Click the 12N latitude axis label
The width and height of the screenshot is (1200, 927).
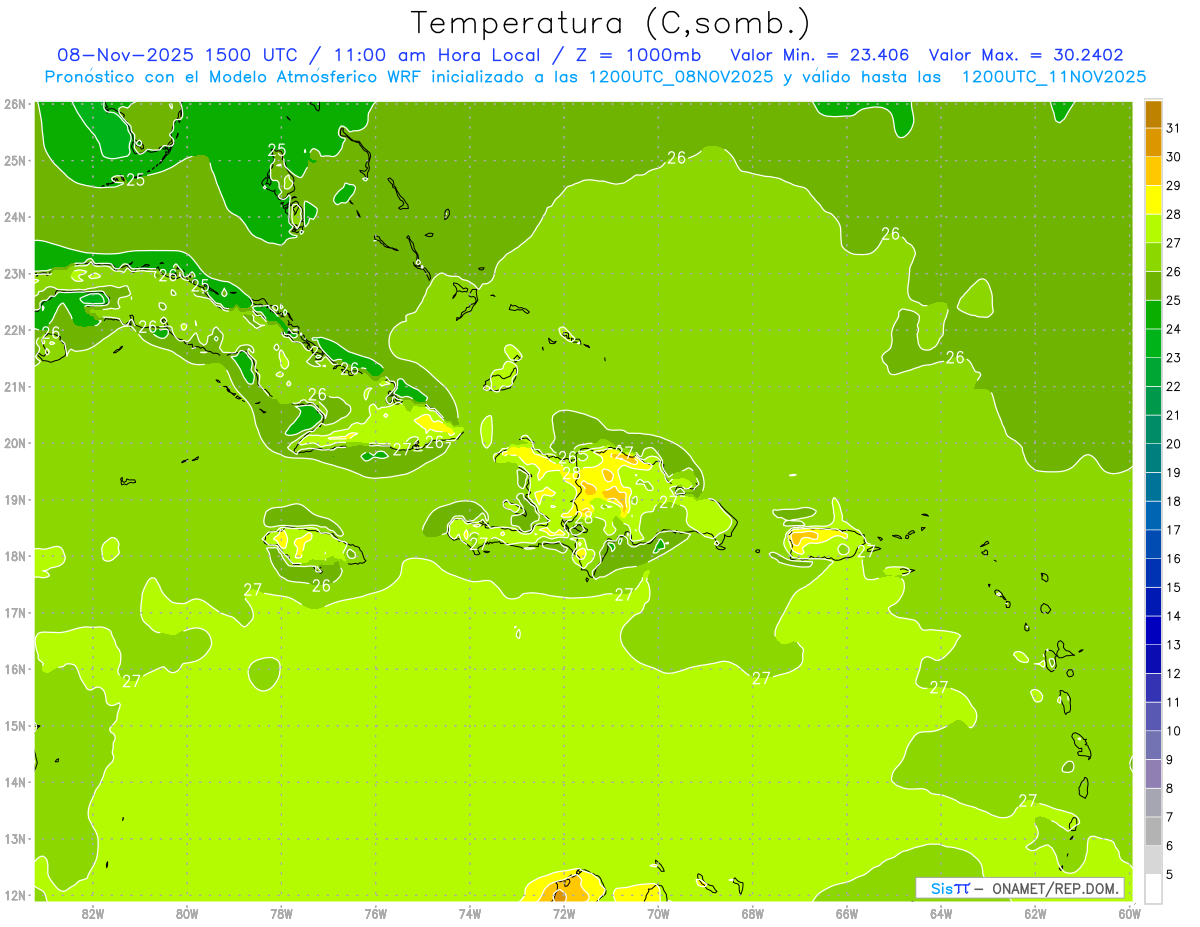pyautogui.click(x=15, y=895)
